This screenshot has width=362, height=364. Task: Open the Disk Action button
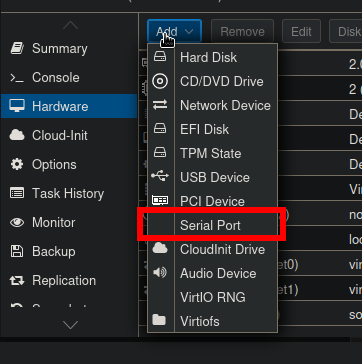click(346, 31)
